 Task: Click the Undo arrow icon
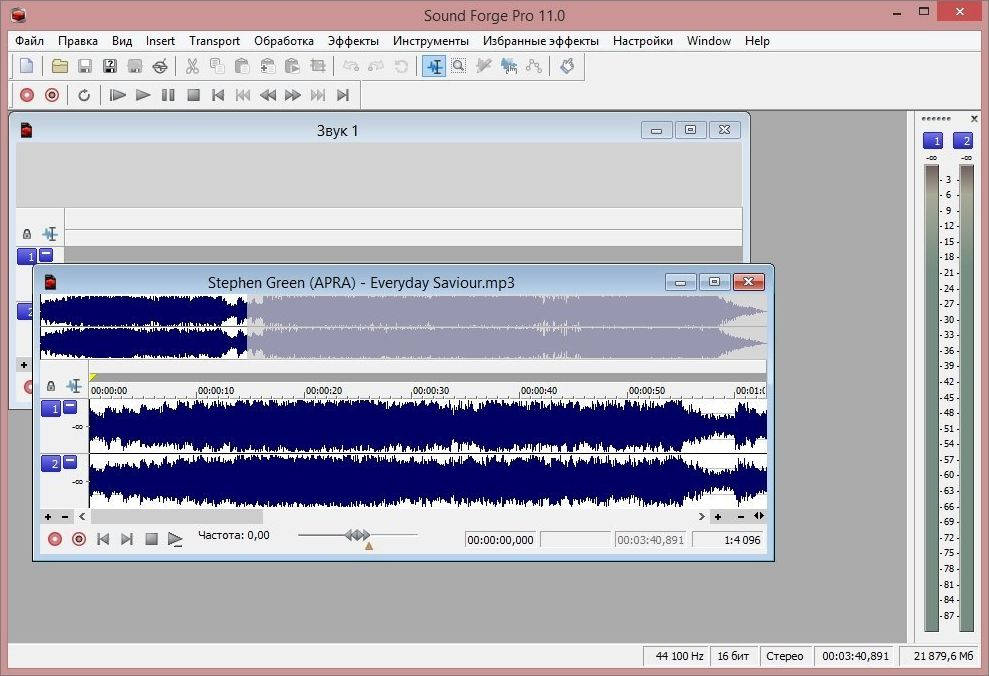click(x=351, y=66)
